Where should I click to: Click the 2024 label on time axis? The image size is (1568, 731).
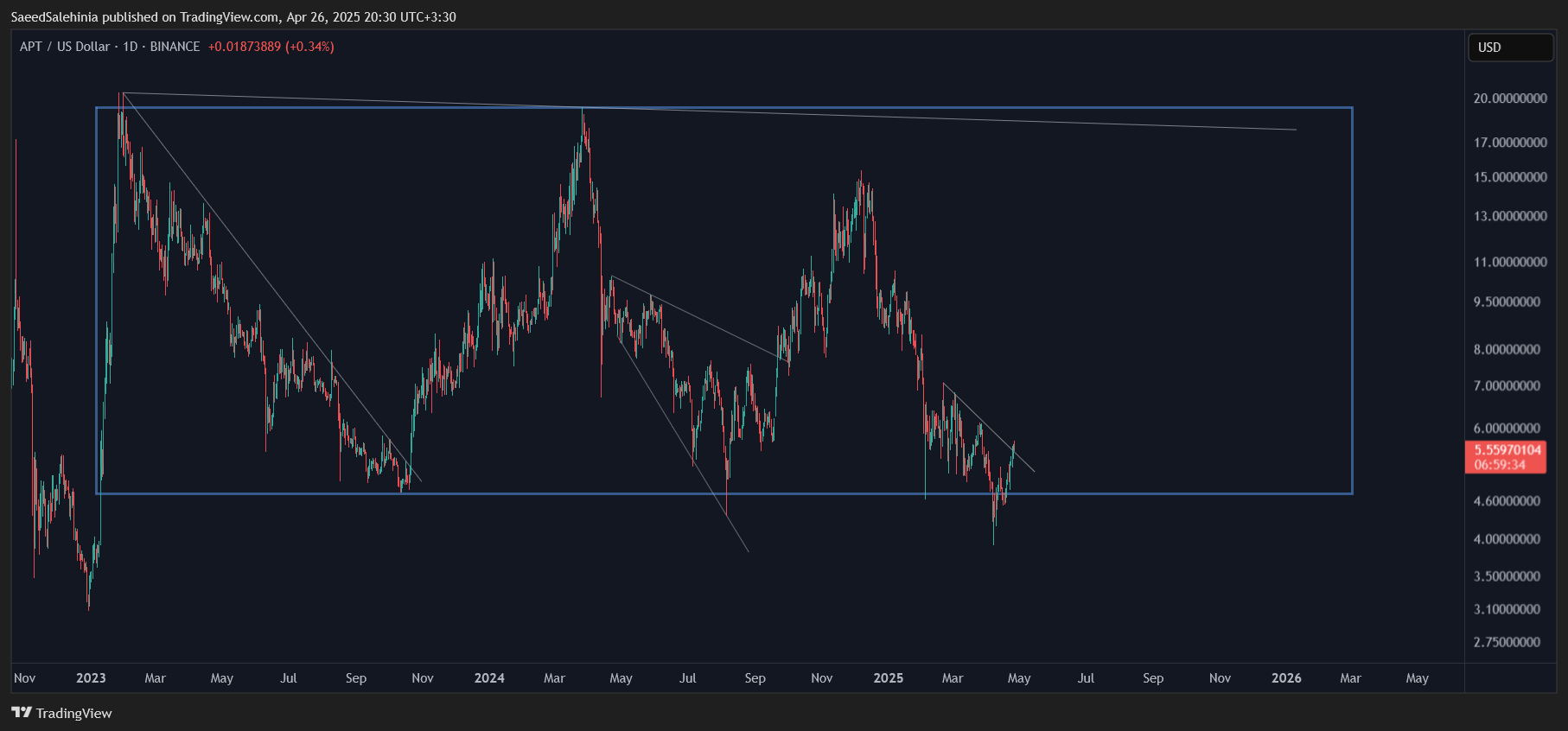coord(489,678)
